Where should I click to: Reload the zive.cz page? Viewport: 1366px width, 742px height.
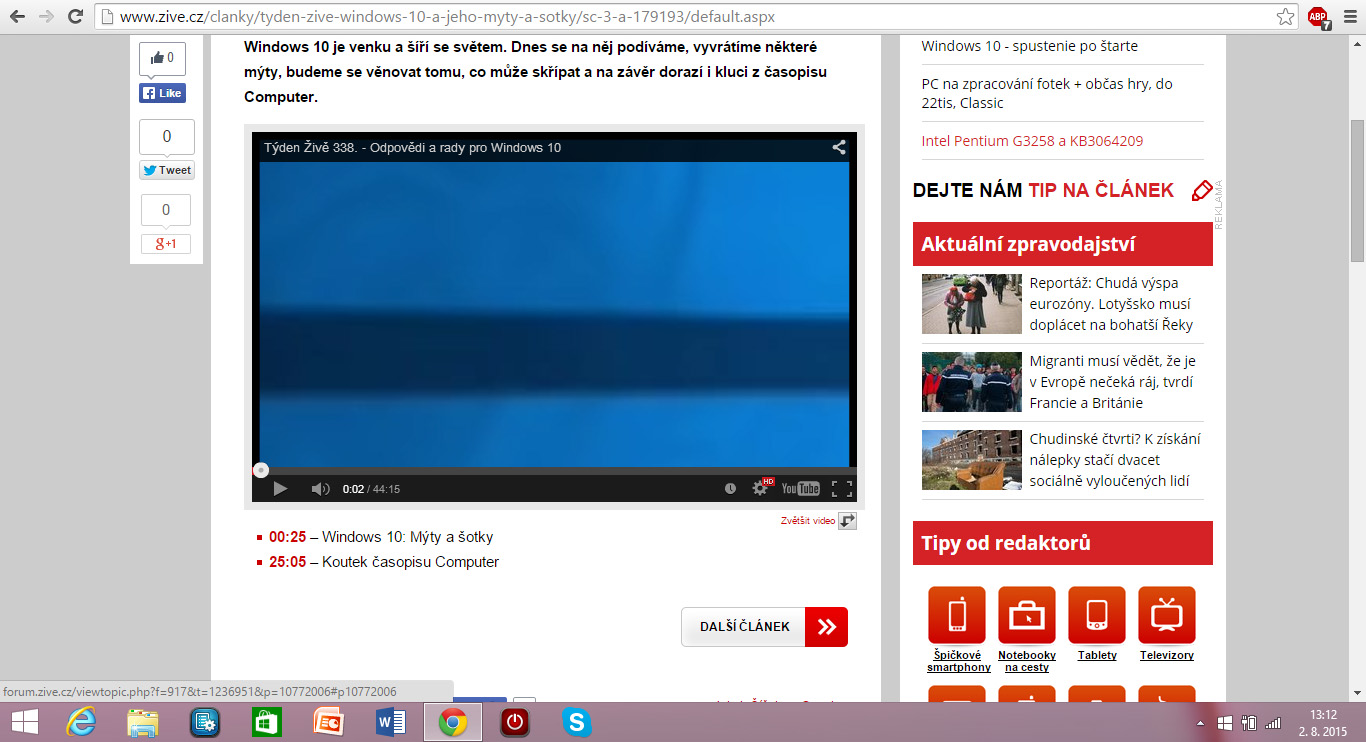(x=76, y=17)
